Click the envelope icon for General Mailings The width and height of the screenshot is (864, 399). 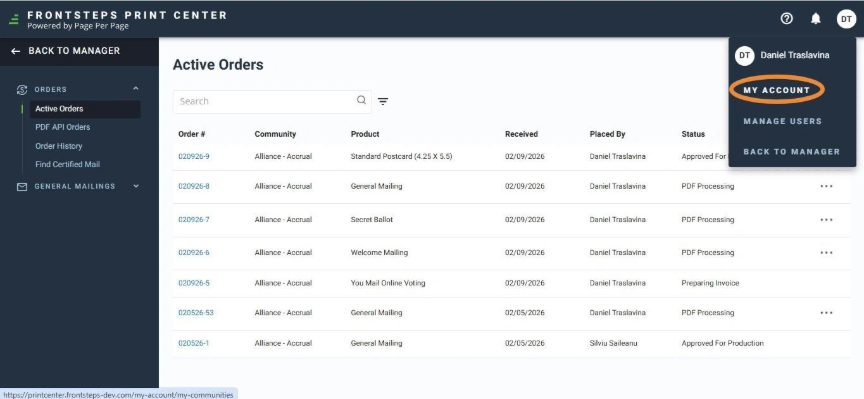pyautogui.click(x=22, y=187)
